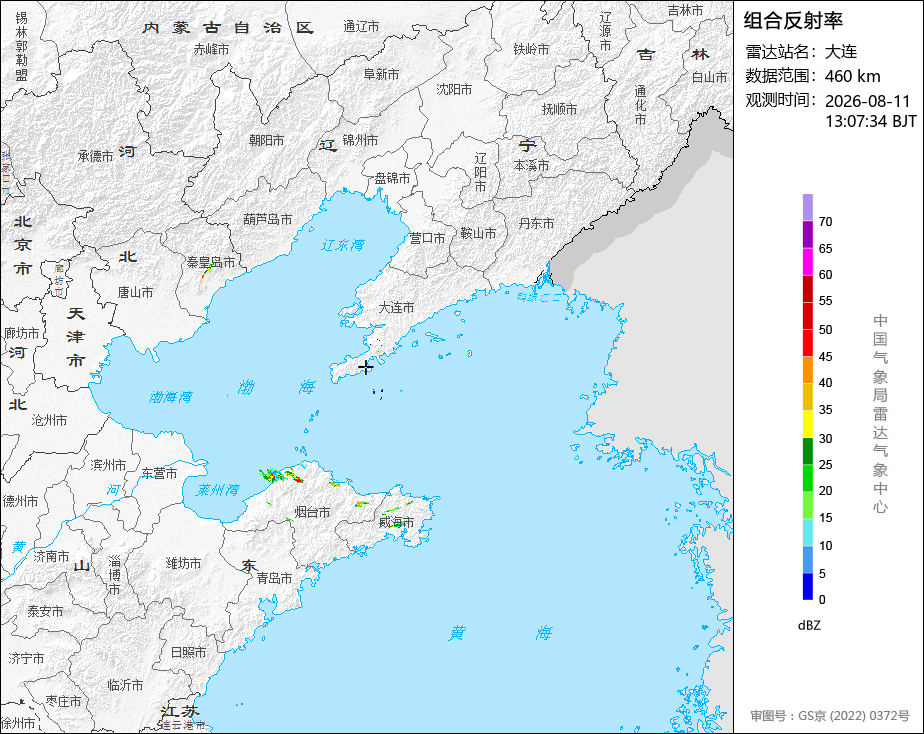Select the 渤海 sea label
The image size is (924, 734).
276,387
